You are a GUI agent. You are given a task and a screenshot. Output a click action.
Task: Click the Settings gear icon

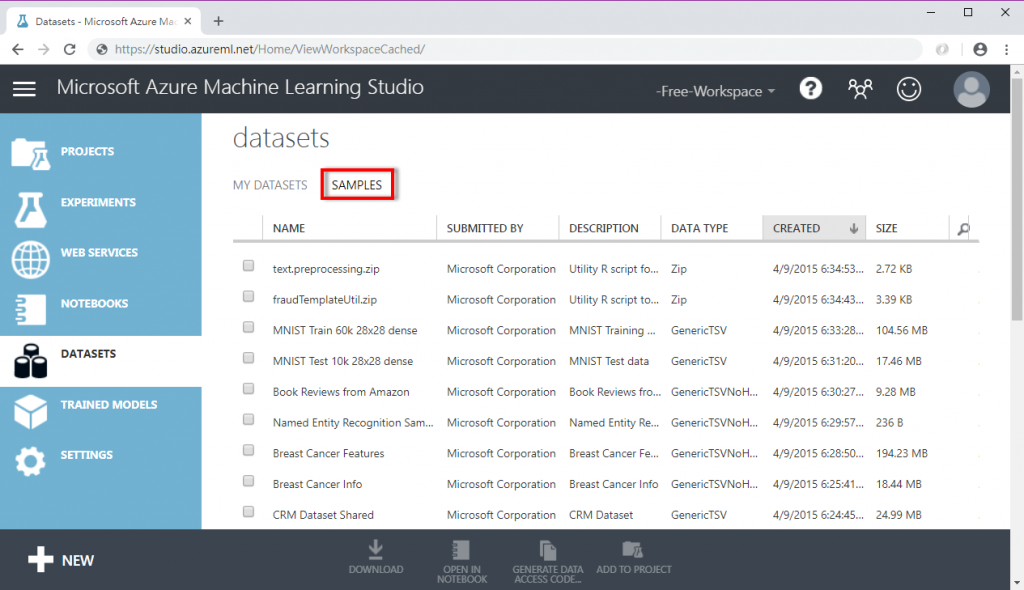click(x=30, y=461)
